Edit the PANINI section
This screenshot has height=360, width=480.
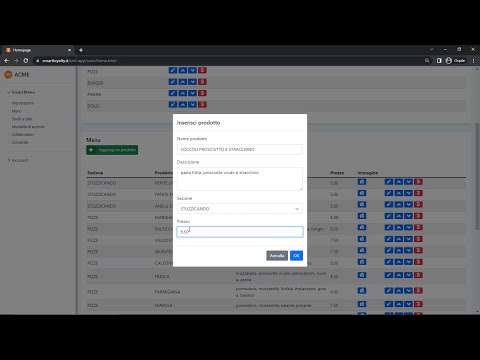[x=173, y=93]
